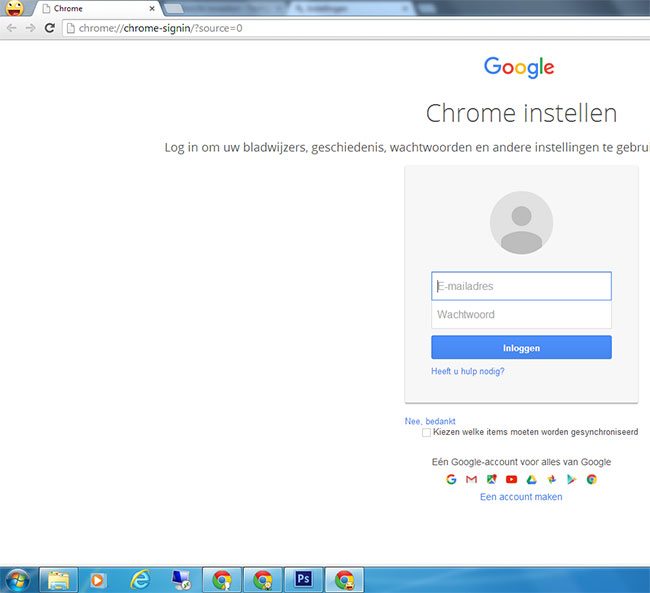
Task: Click the page icon in the address bar
Action: pos(71,28)
